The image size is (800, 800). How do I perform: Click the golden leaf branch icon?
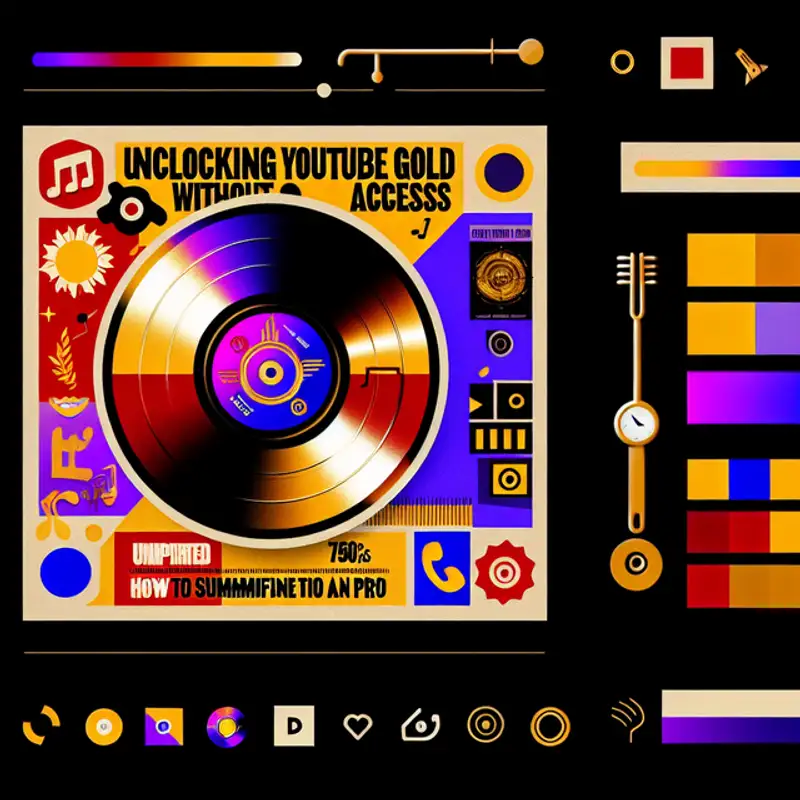(x=64, y=358)
